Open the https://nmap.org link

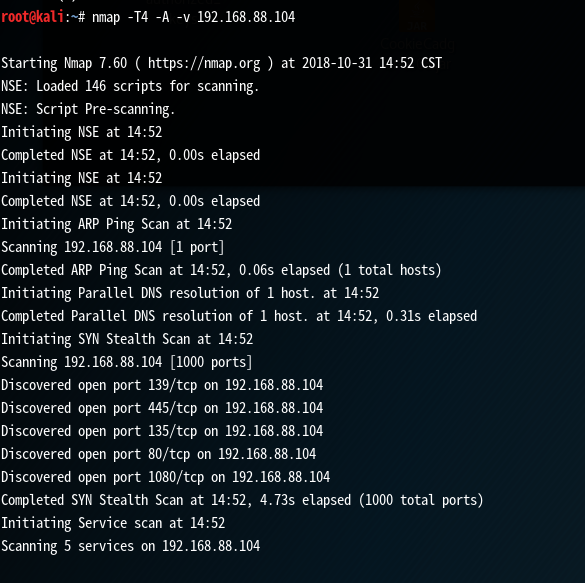click(204, 64)
